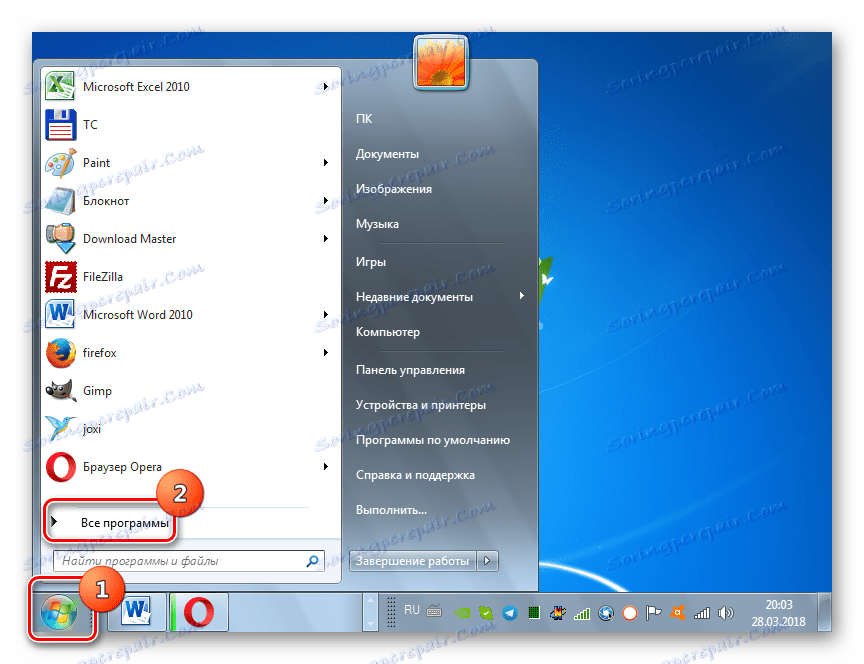Launch joxi via the hummingbird icon
Screen dimensions: 864x664
coord(61,429)
